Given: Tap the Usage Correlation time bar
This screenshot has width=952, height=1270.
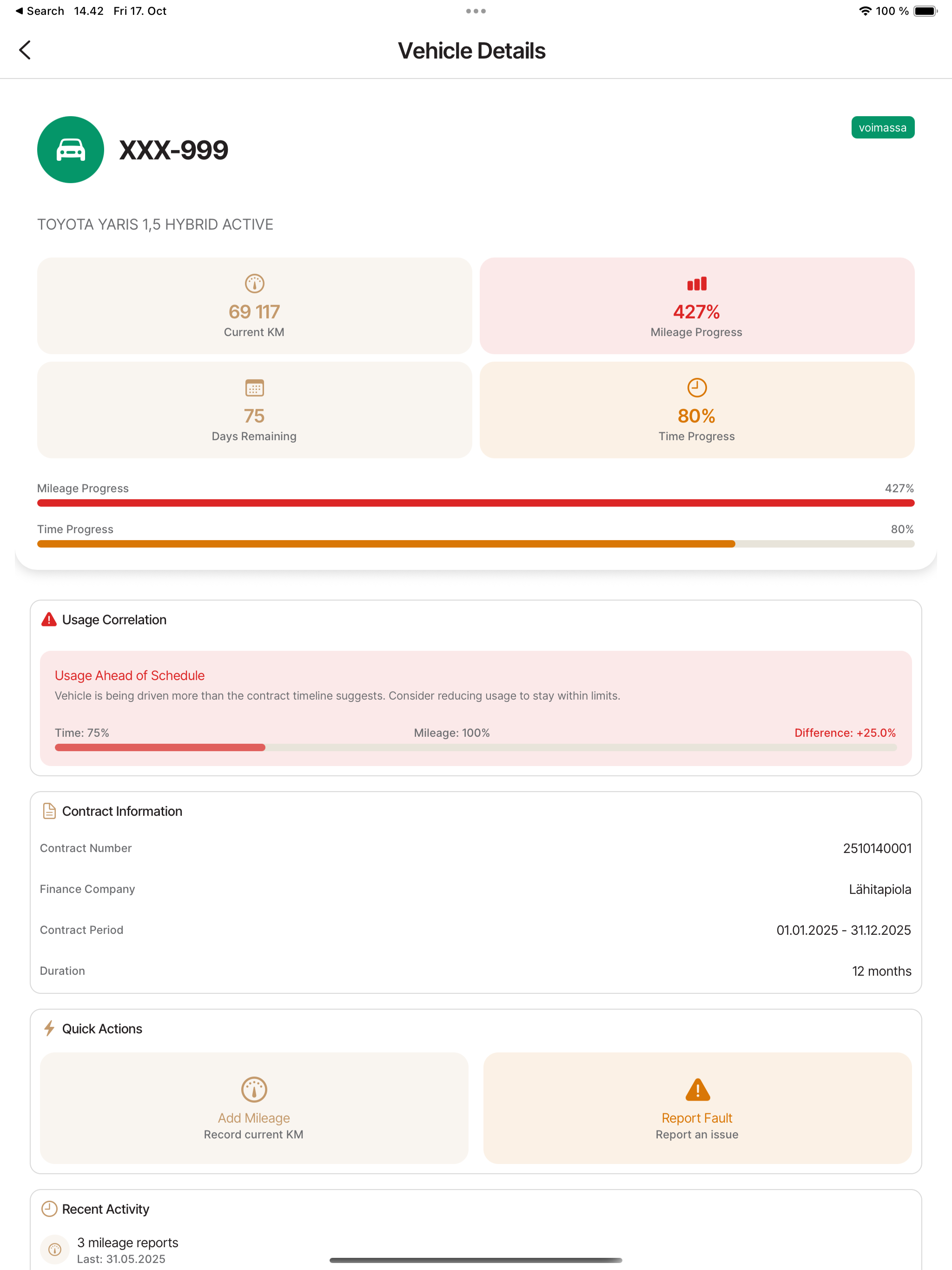Looking at the screenshot, I should pos(476,747).
